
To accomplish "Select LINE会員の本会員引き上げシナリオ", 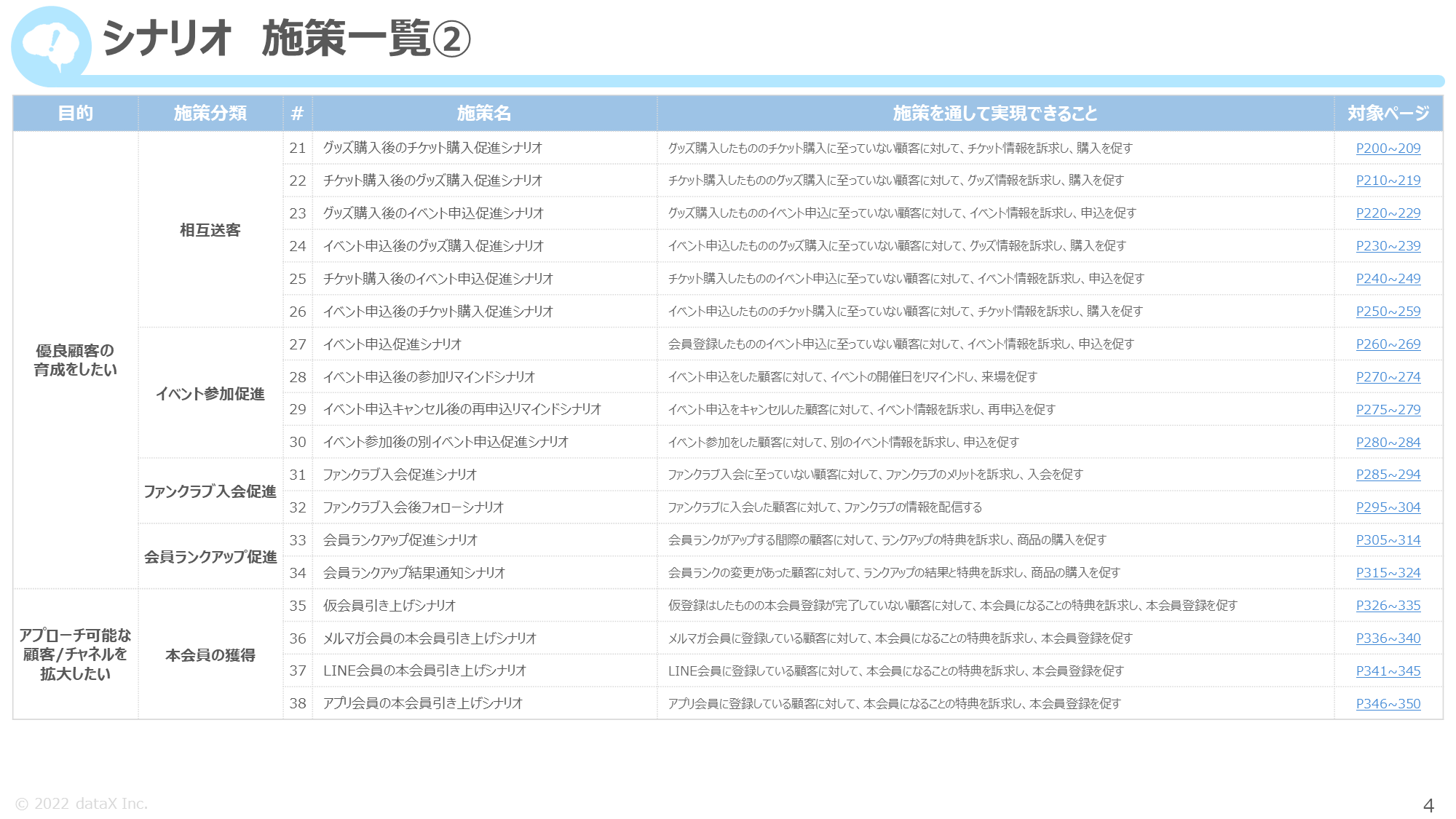I will [425, 670].
